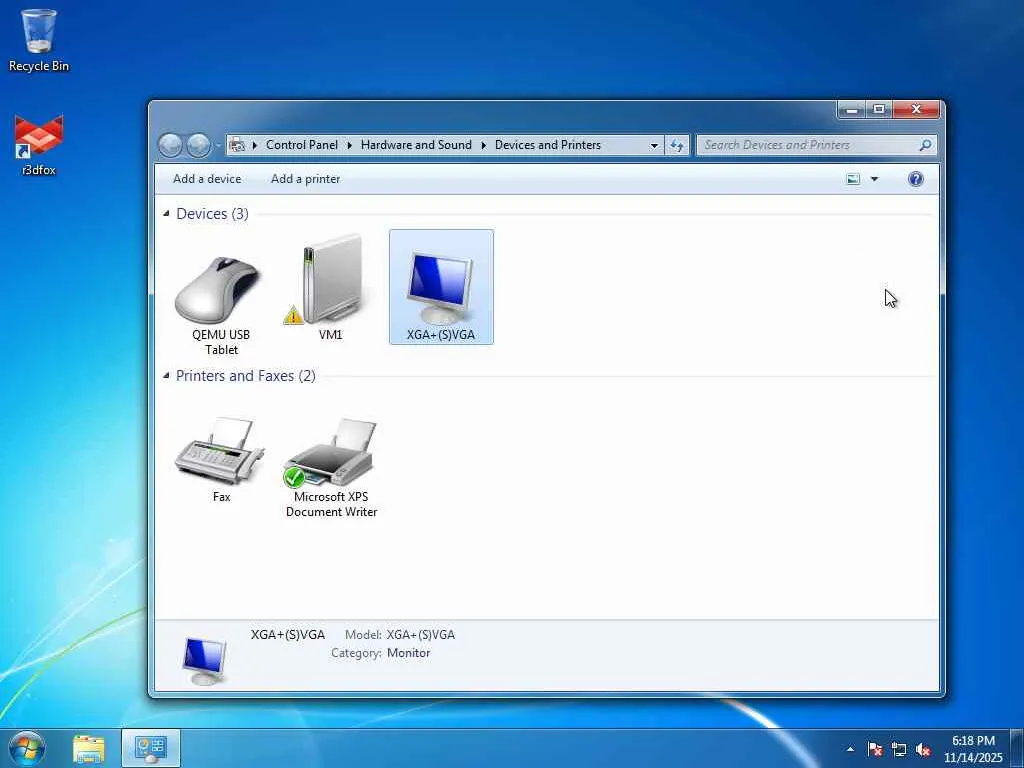Click the Model value XGA+(S)VGA

(x=421, y=635)
